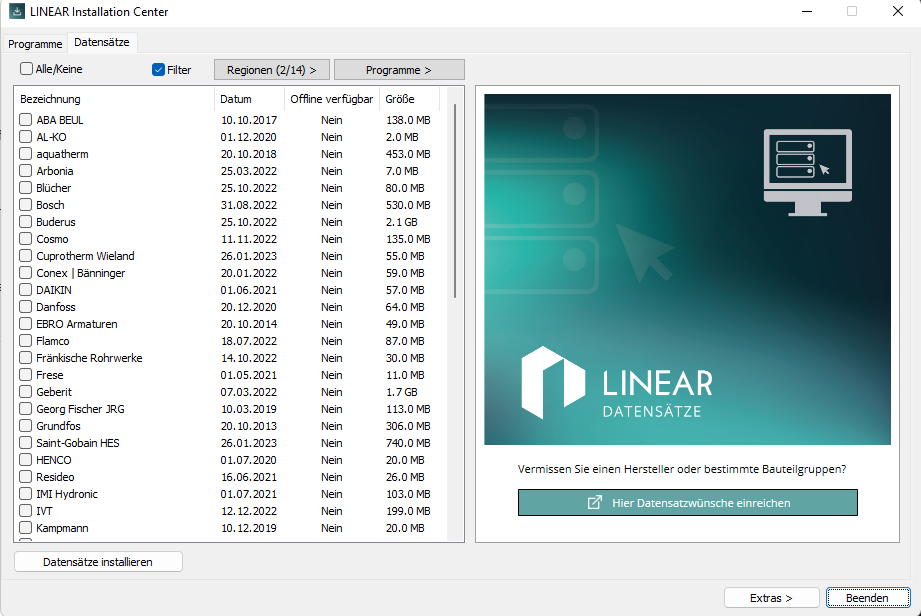
Task: Select the date 12.12.2022 for IVT
Action: [249, 511]
